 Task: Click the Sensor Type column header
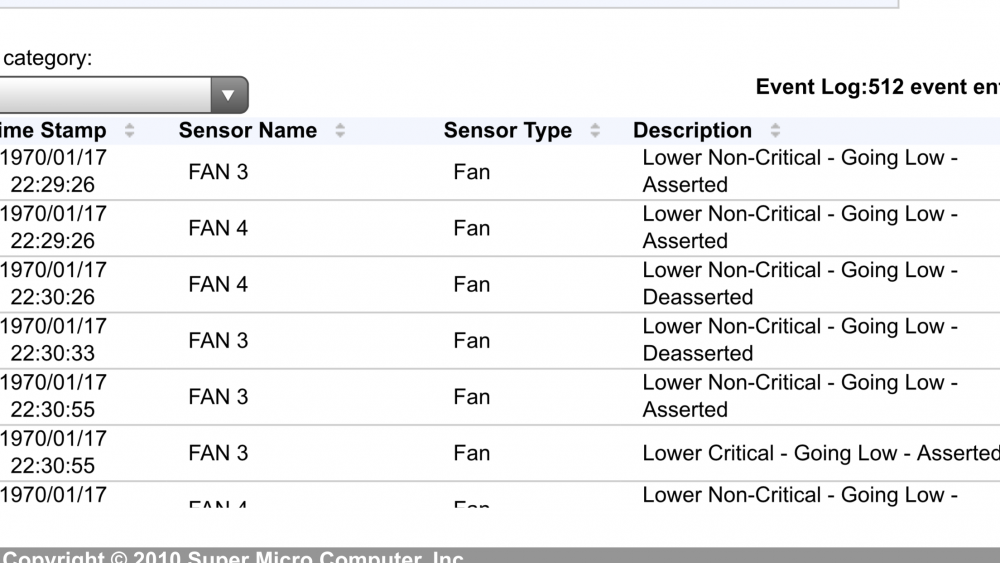(x=508, y=131)
